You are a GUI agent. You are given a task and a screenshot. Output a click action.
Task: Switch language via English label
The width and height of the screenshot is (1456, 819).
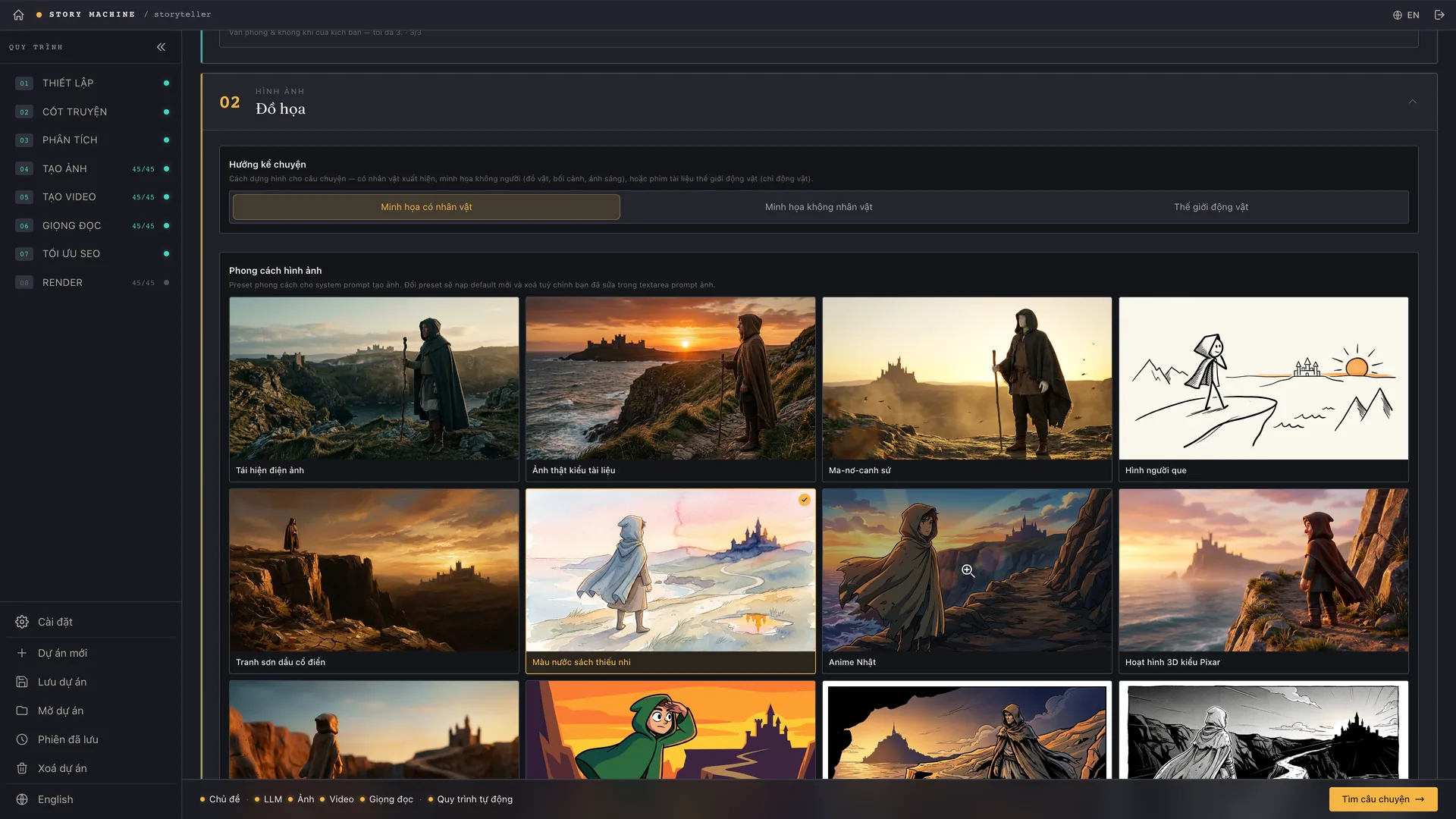(55, 799)
